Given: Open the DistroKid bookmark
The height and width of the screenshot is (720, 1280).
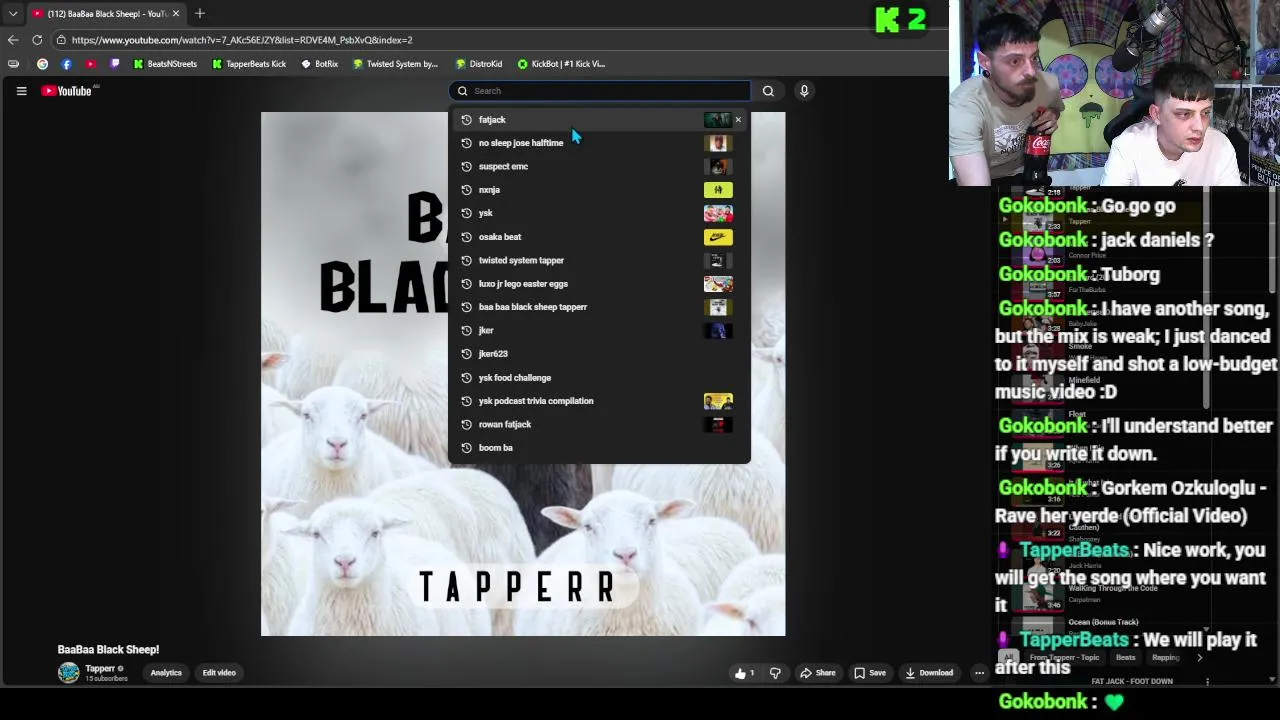Looking at the screenshot, I should point(479,64).
